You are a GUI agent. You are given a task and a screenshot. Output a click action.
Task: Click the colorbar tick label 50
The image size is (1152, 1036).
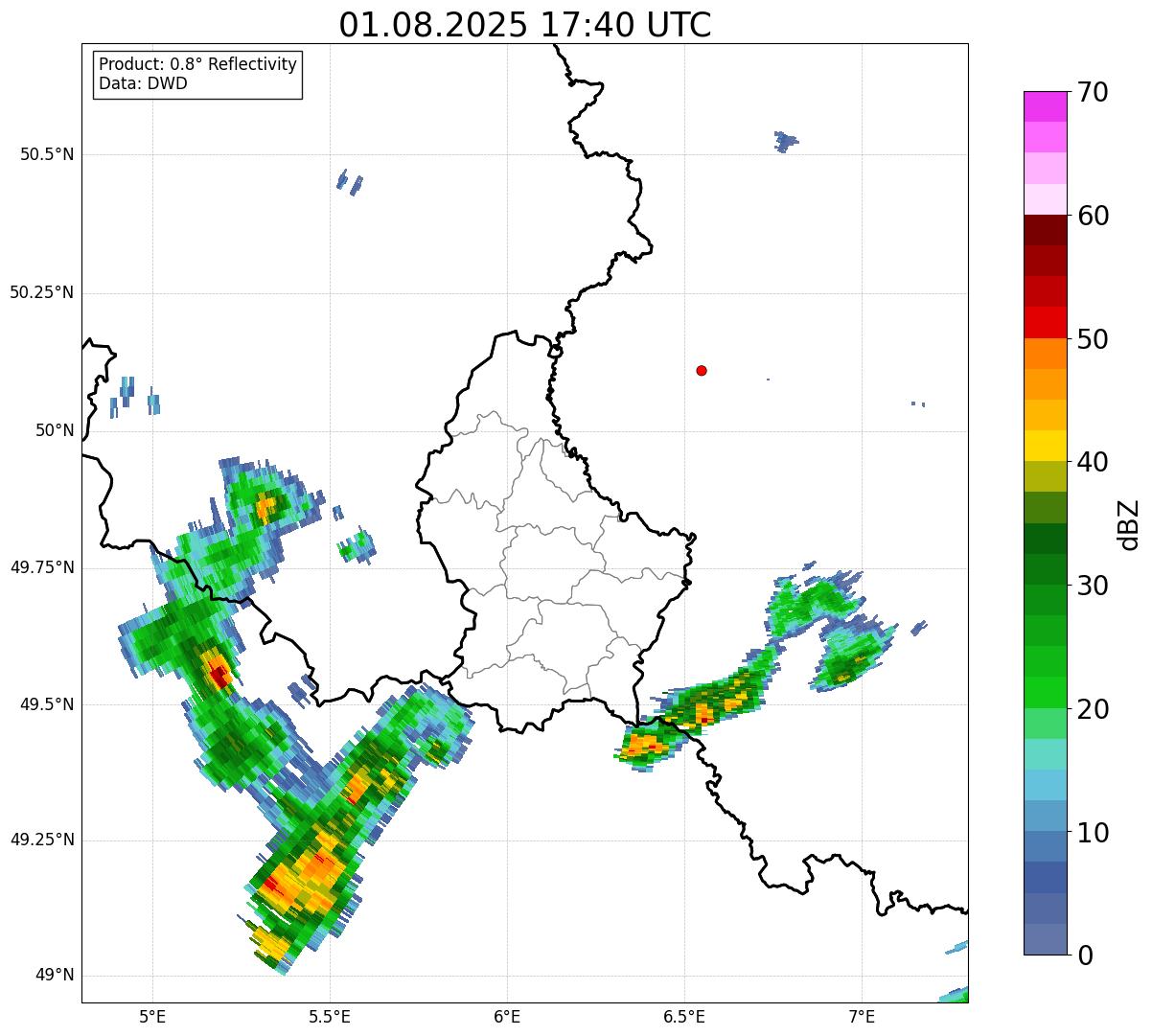click(x=1094, y=339)
